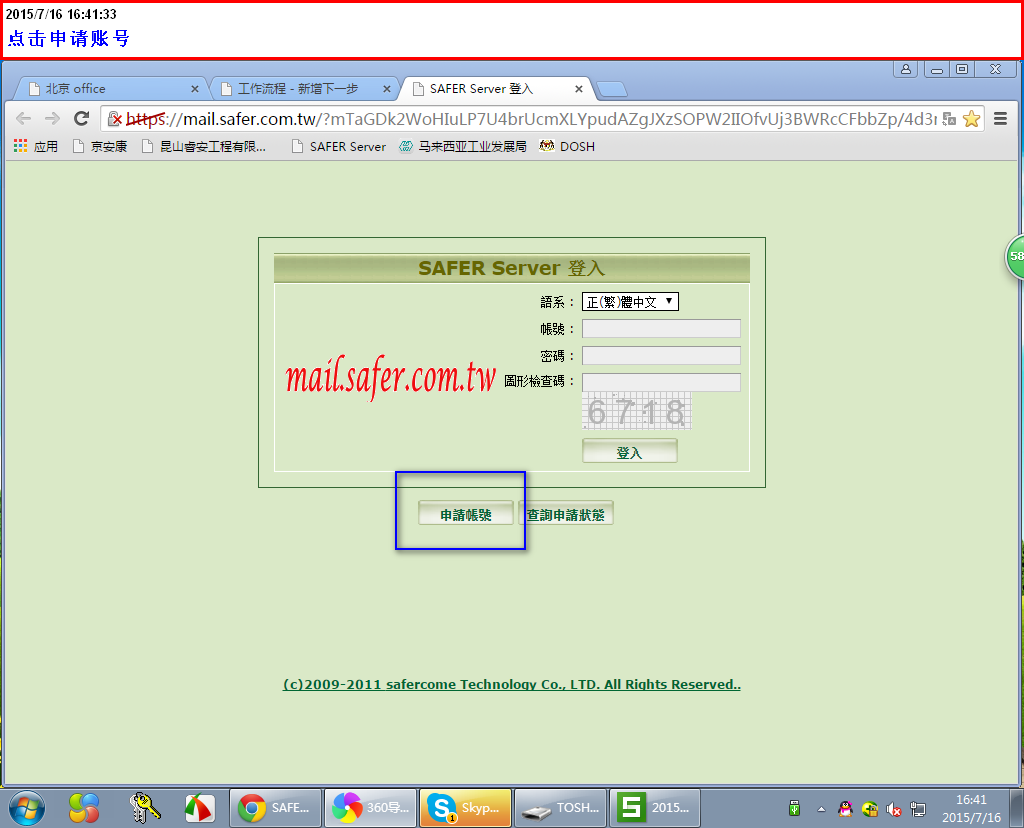The height and width of the screenshot is (828, 1024).
Task: Click the browser back arrow
Action: [x=23, y=118]
